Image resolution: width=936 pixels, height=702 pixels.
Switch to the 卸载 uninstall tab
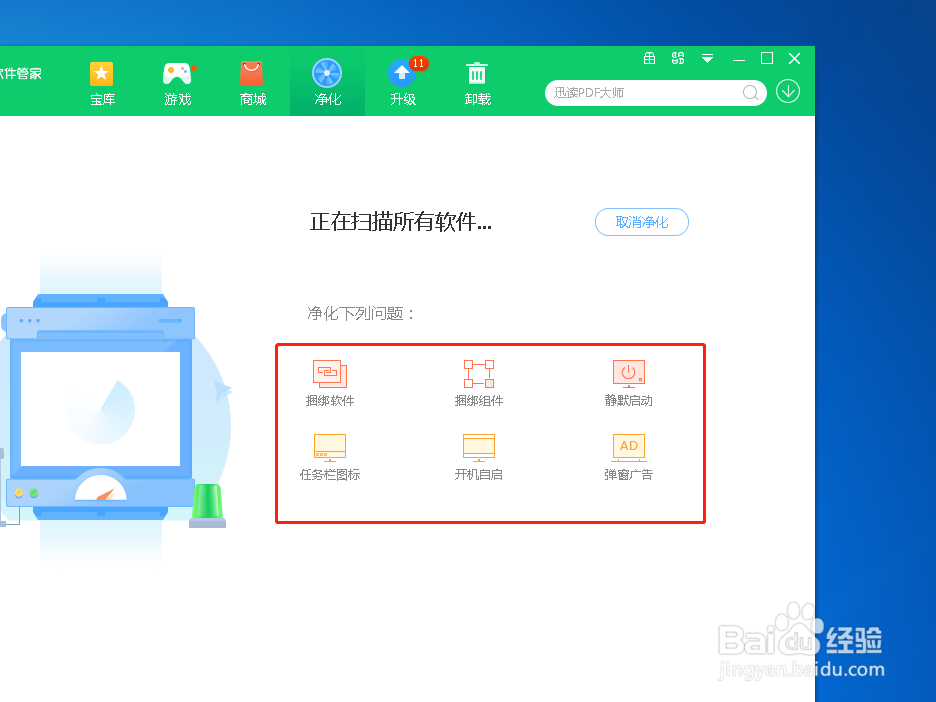click(x=477, y=81)
